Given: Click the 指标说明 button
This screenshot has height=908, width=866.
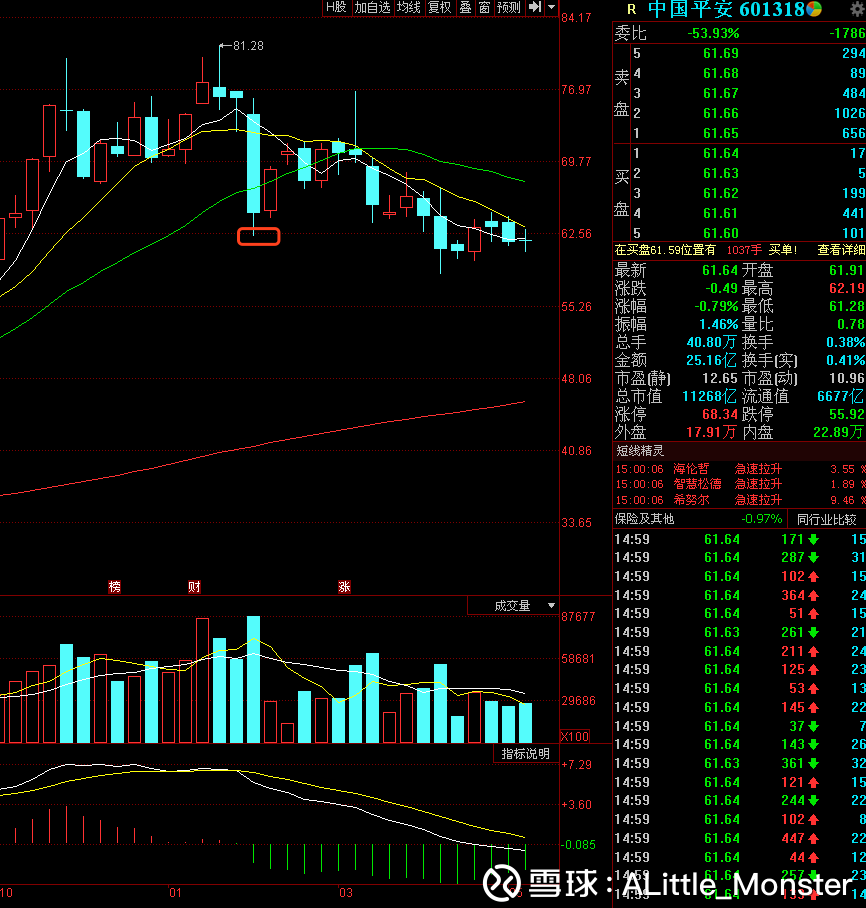Looking at the screenshot, I should point(525,753).
